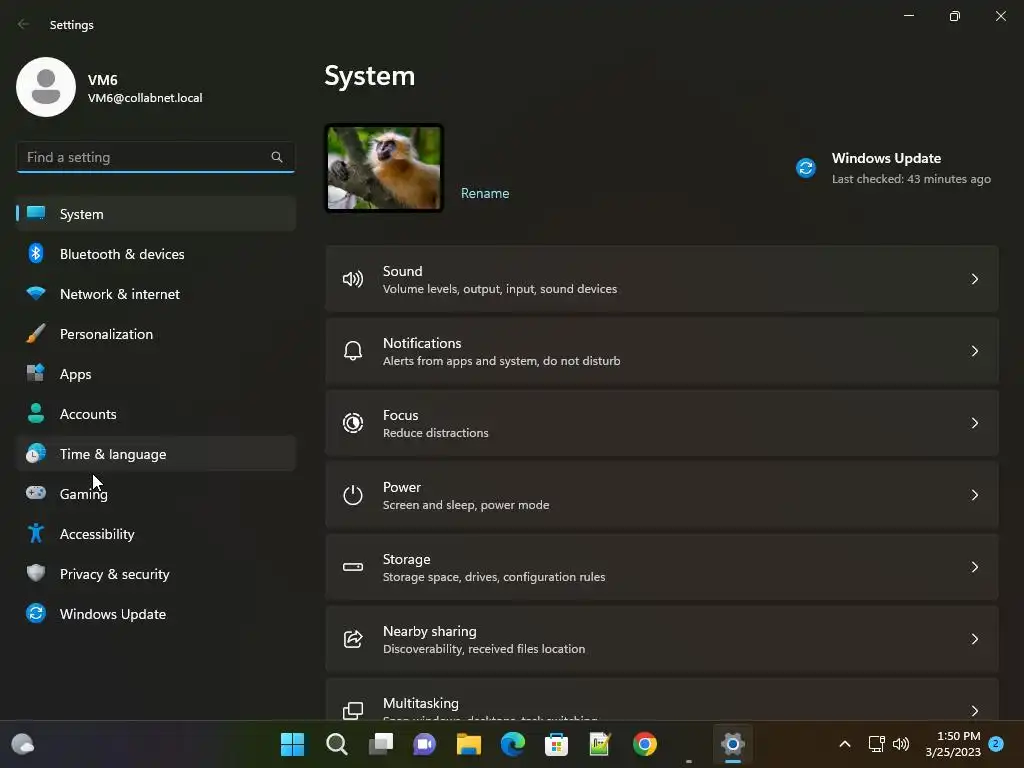Screen dimensions: 1024x768
Task: Expand the Sound settings chevron
Action: coord(974,280)
